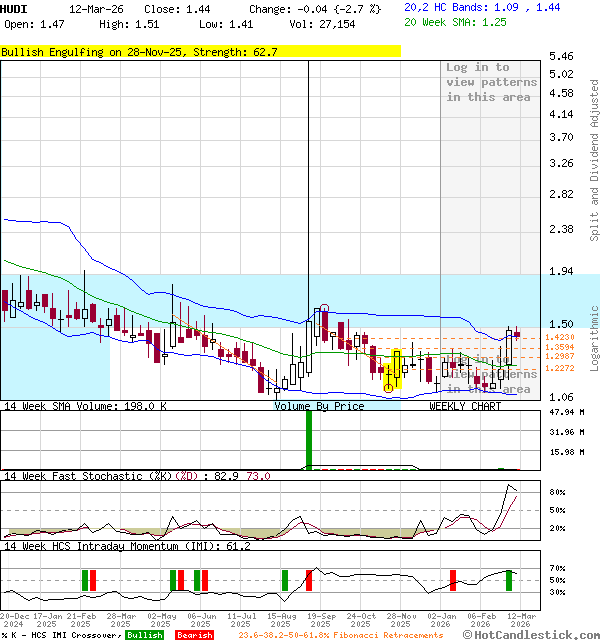Click the first green IMI bullish signal bar
The width and height of the screenshot is (600, 640).
85,579
